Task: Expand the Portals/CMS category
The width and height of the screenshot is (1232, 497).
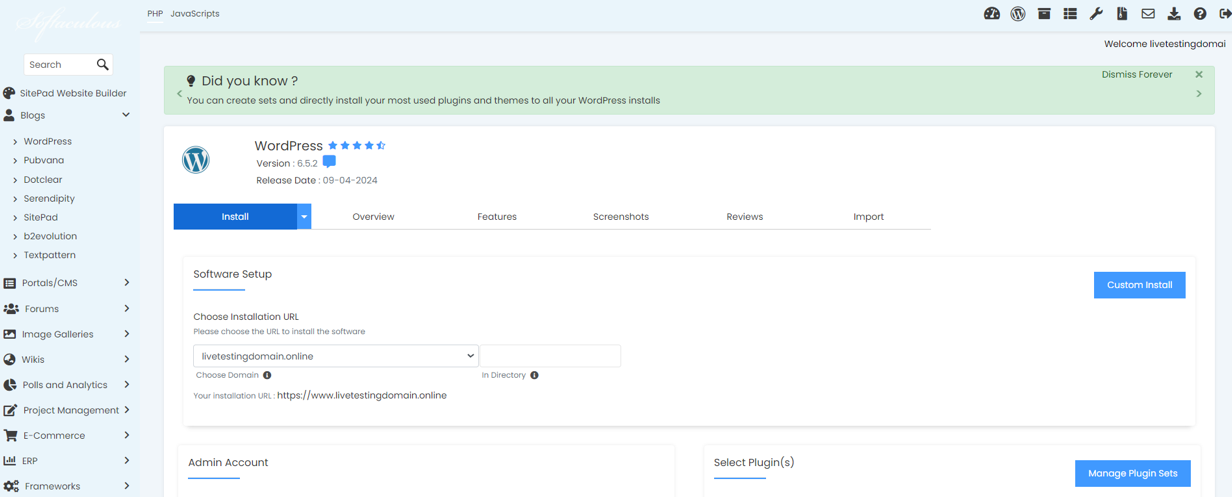Action: tap(127, 283)
